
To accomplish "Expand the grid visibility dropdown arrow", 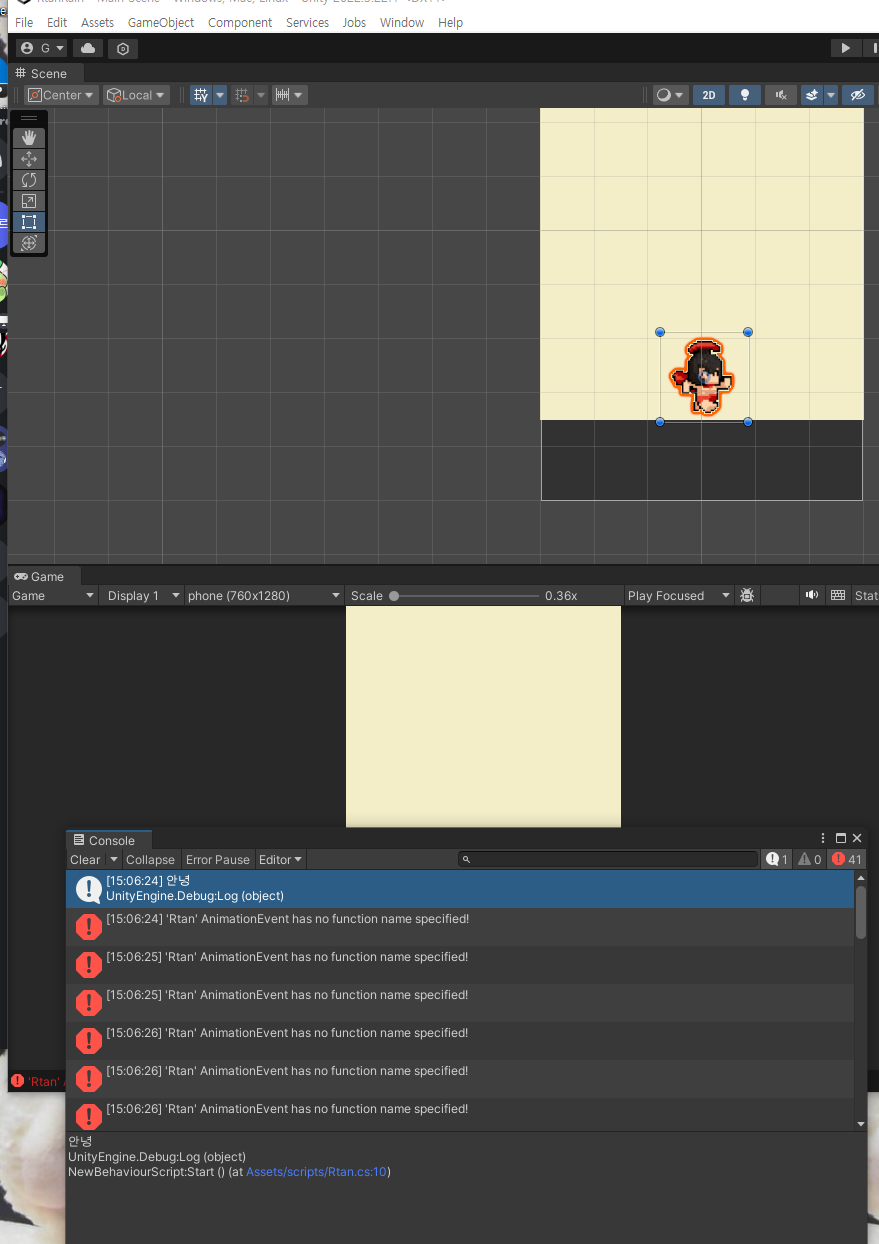I will click(220, 95).
